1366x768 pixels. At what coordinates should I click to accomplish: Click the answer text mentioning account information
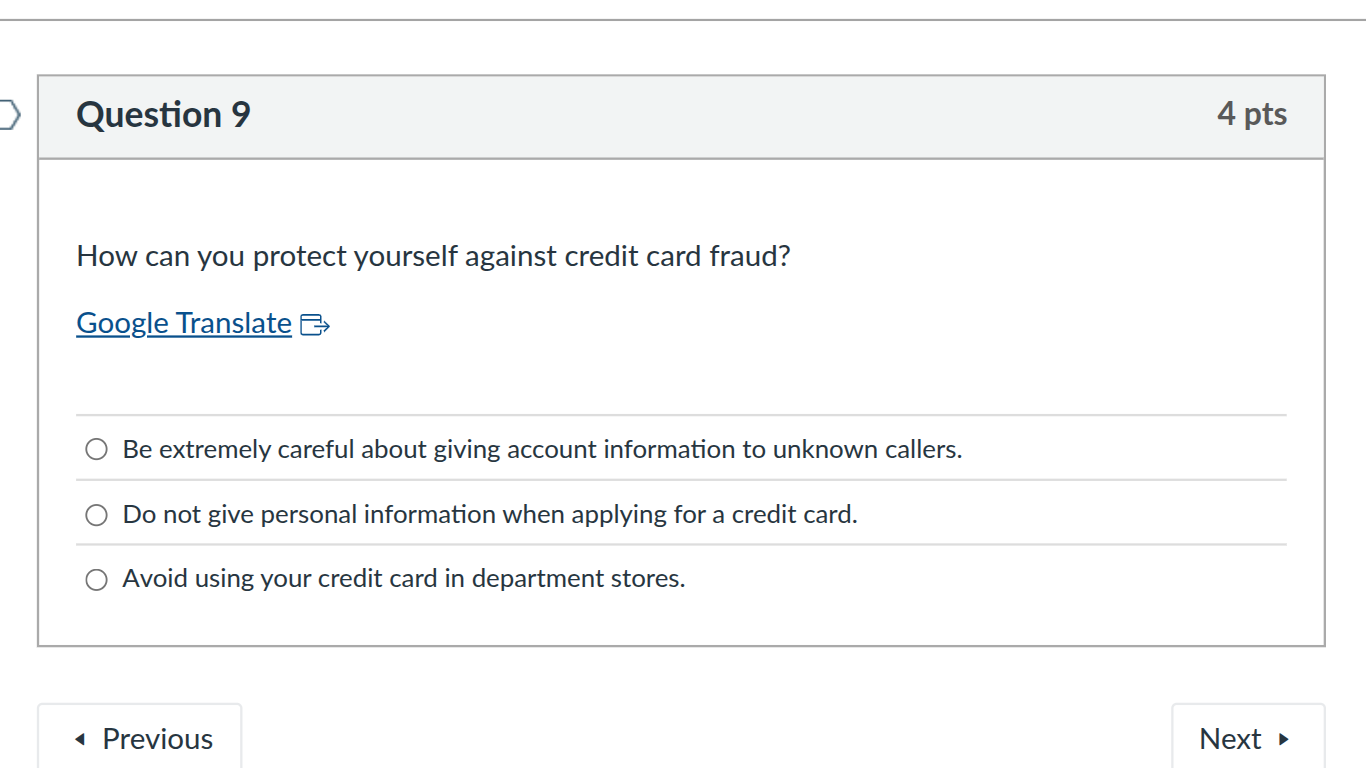coord(541,449)
